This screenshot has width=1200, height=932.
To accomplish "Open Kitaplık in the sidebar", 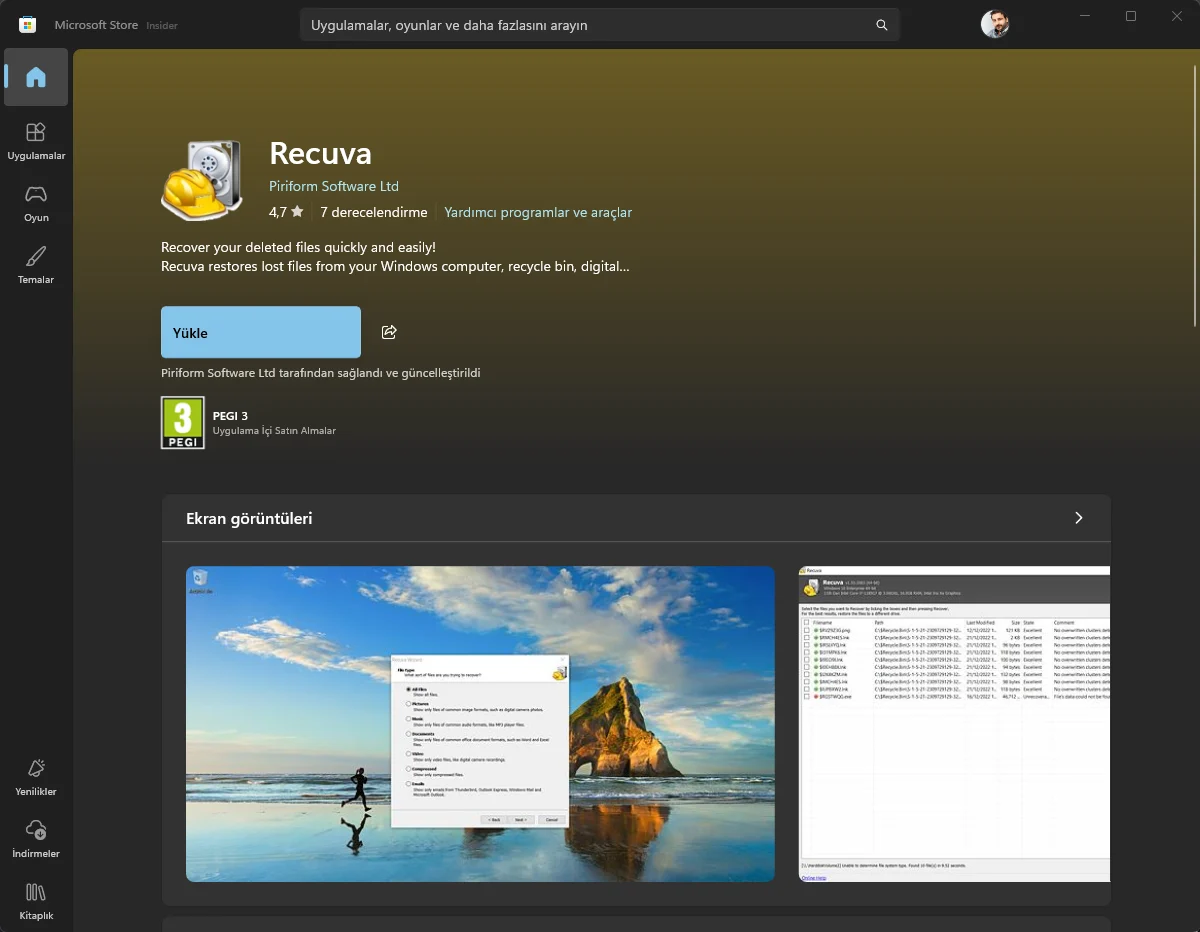I will tap(36, 901).
